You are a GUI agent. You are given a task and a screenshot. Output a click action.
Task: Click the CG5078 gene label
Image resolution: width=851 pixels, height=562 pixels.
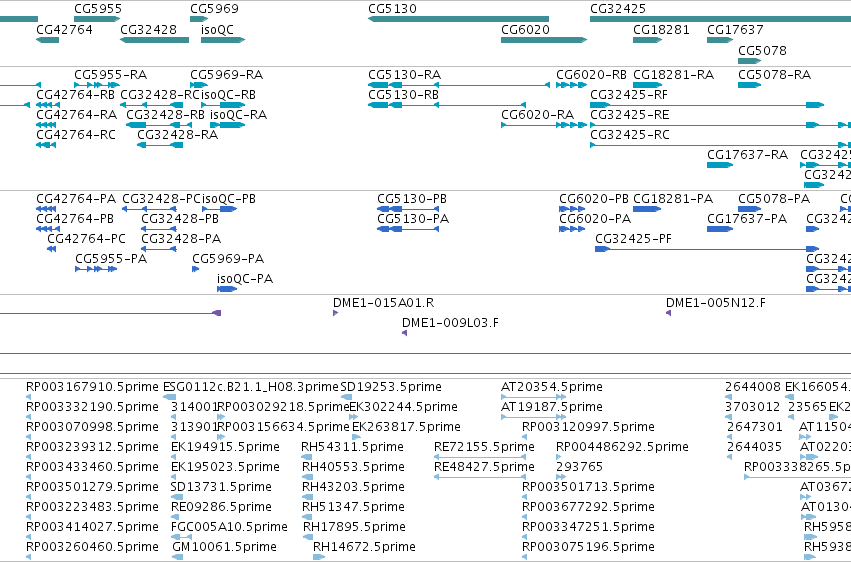coord(762,50)
